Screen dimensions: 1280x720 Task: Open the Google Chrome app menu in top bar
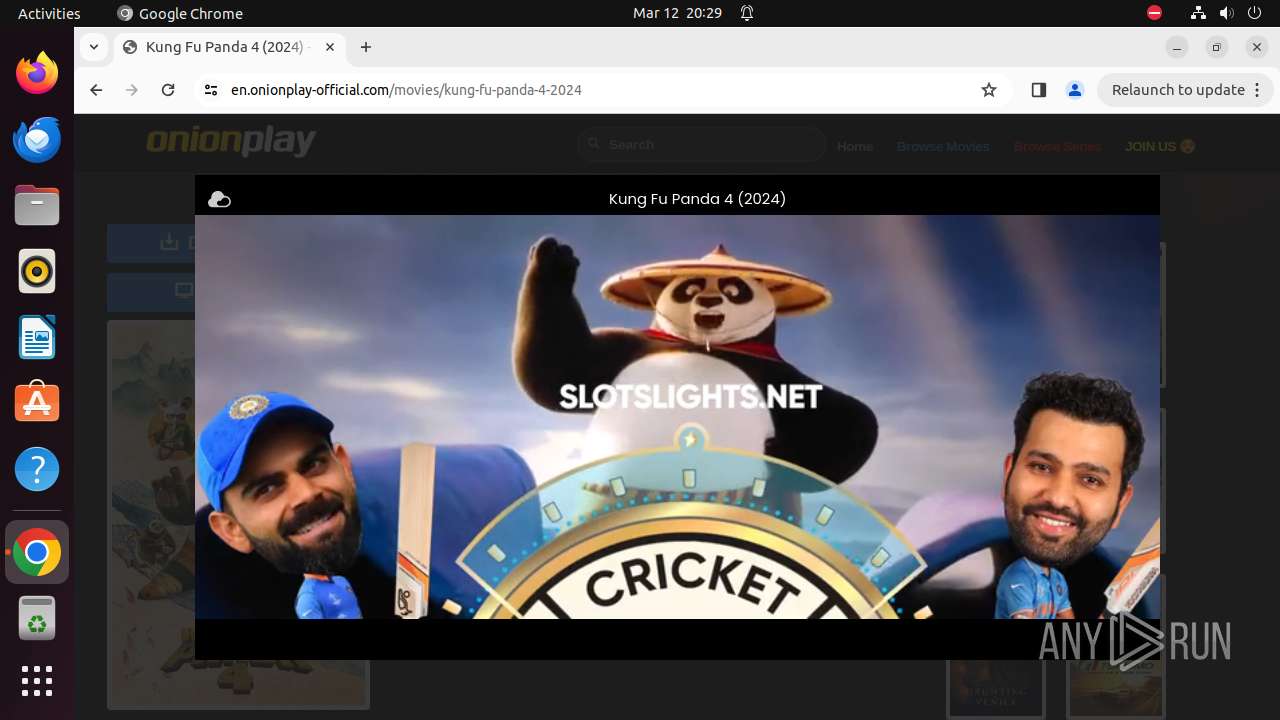(180, 13)
